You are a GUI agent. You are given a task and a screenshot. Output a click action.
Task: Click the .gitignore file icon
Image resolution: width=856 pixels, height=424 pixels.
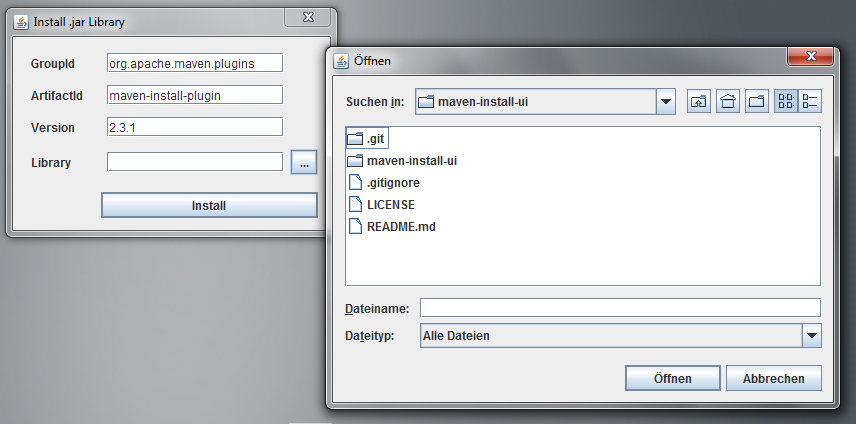point(355,182)
